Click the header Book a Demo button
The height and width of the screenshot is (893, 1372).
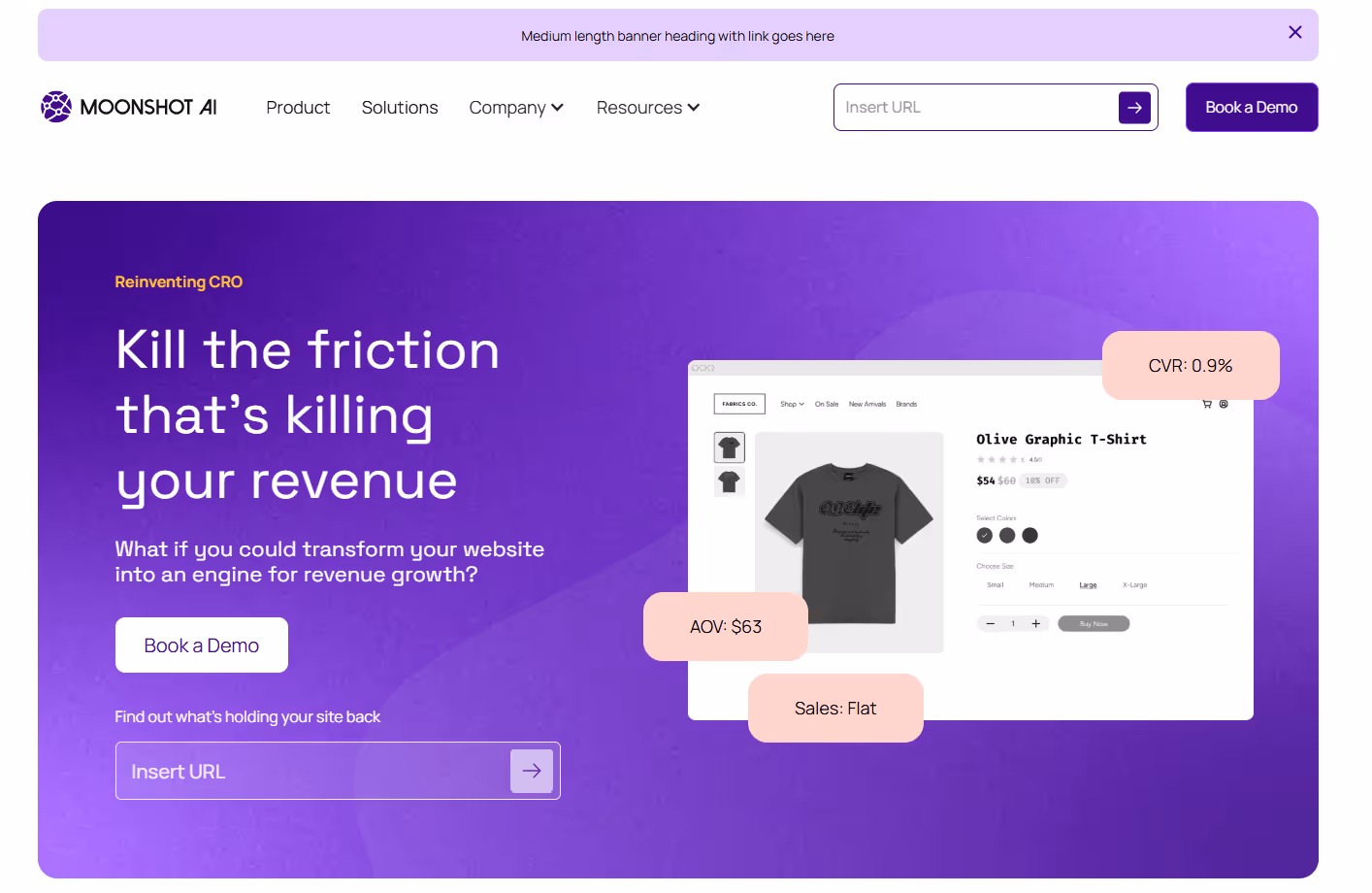[x=1252, y=107]
